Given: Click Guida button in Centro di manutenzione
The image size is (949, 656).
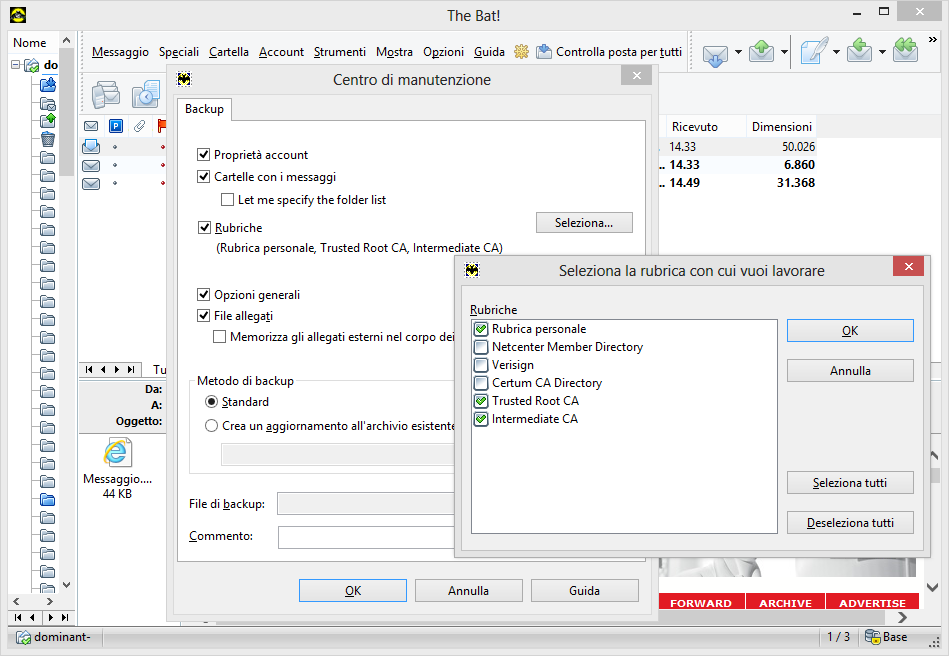Looking at the screenshot, I should (585, 591).
